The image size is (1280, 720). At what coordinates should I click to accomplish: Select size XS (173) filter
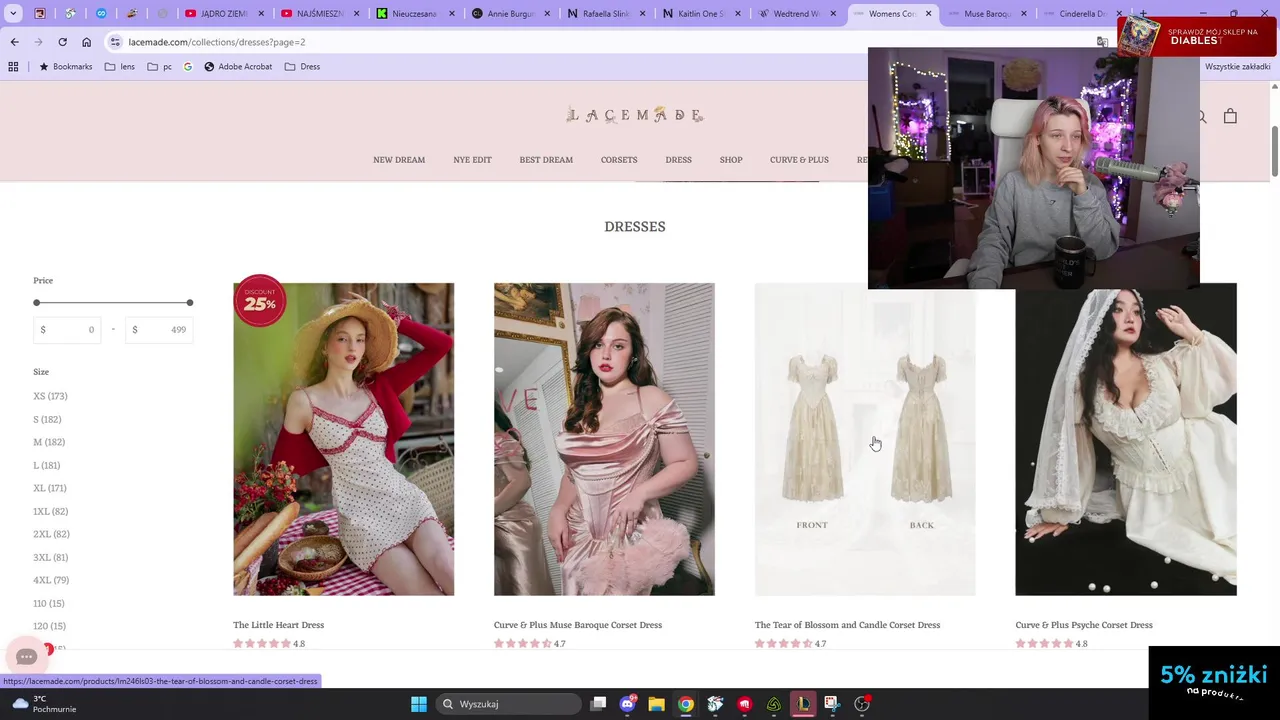click(50, 396)
